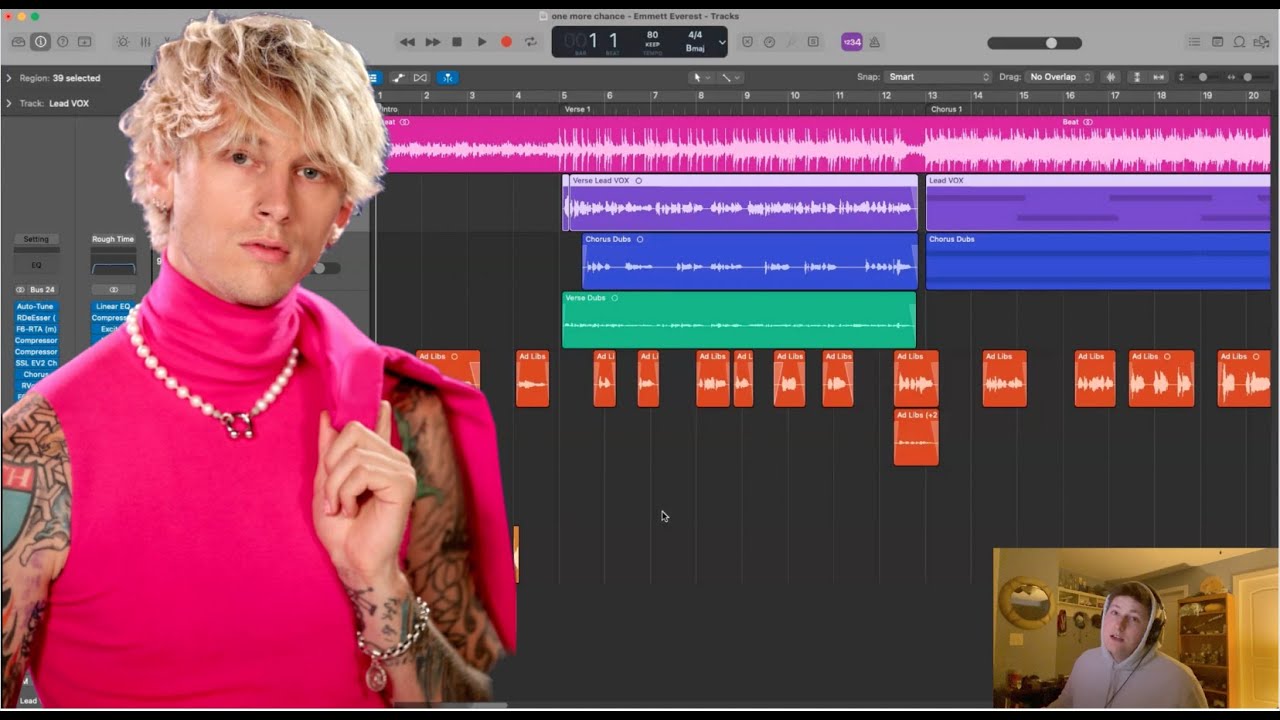Open the SSL EV2 Ch plugin slot
The image size is (1280, 720).
point(36,363)
